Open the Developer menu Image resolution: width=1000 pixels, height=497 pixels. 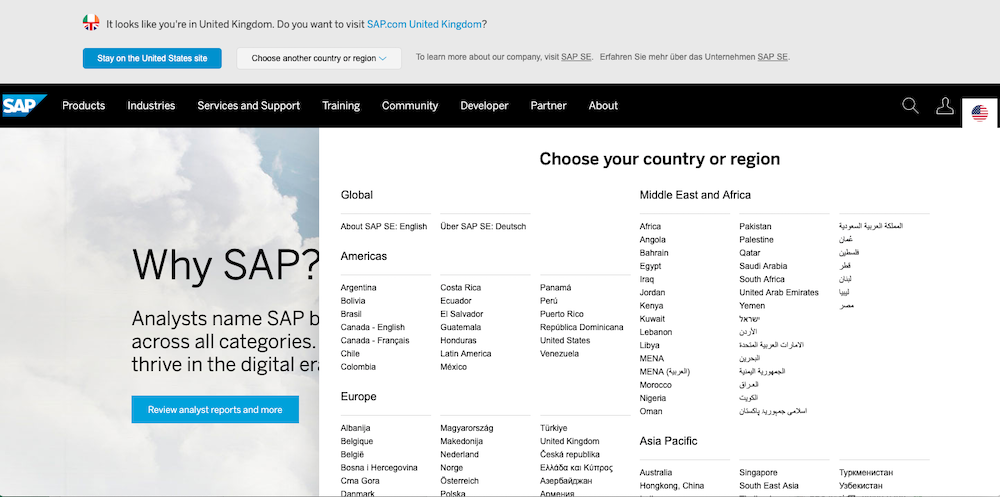[484, 106]
